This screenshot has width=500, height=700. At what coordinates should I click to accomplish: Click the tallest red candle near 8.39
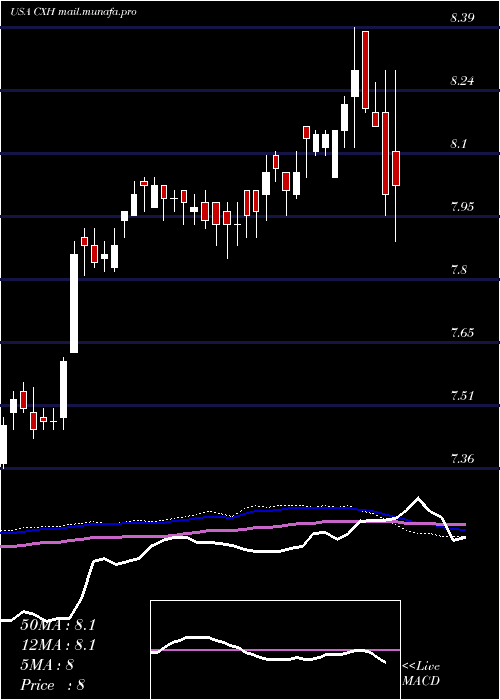pos(365,70)
